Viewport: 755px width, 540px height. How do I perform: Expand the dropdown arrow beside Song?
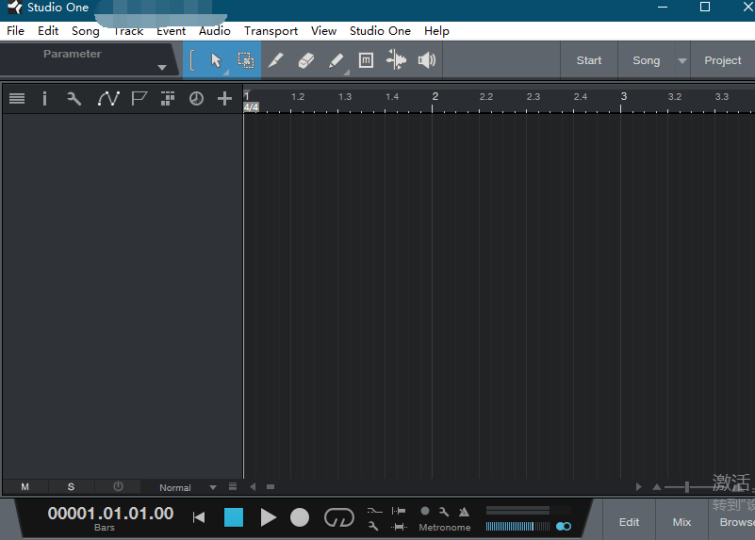click(683, 61)
